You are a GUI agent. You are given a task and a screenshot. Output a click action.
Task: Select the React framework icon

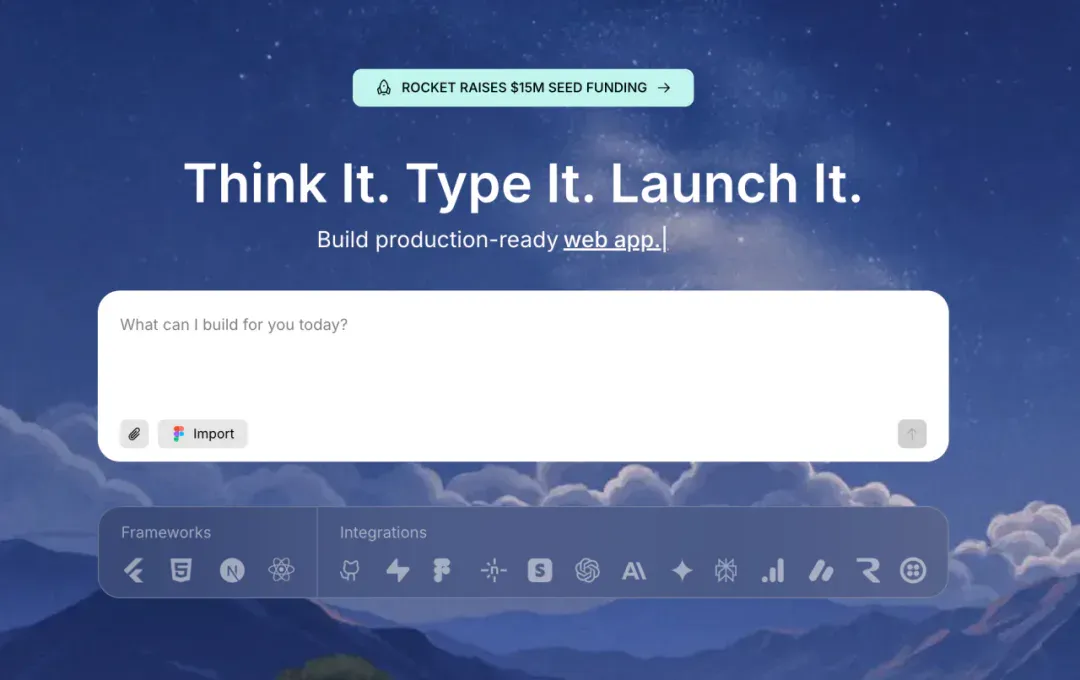click(x=281, y=570)
